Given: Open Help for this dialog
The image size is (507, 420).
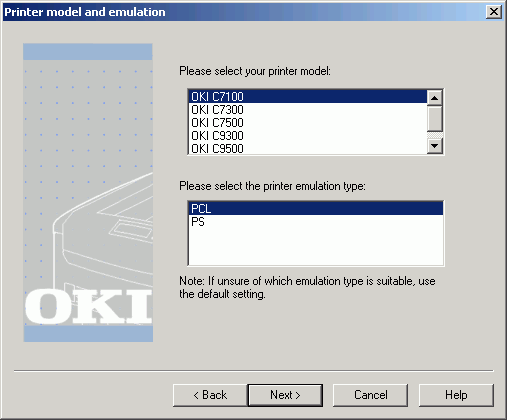Looking at the screenshot, I should click(x=456, y=395).
